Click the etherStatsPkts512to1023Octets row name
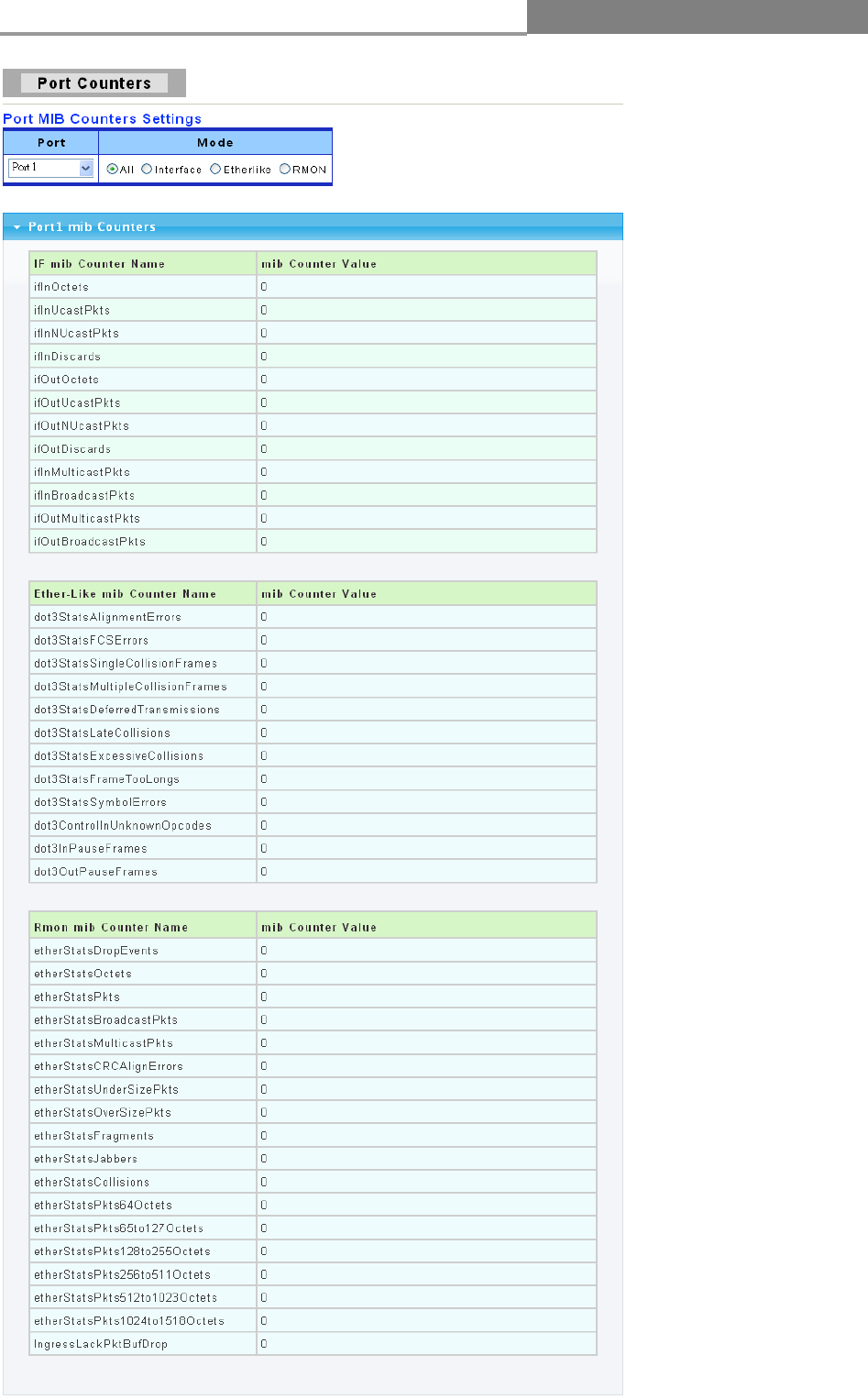Screen dimensions: 868x1399 [x=126, y=1297]
